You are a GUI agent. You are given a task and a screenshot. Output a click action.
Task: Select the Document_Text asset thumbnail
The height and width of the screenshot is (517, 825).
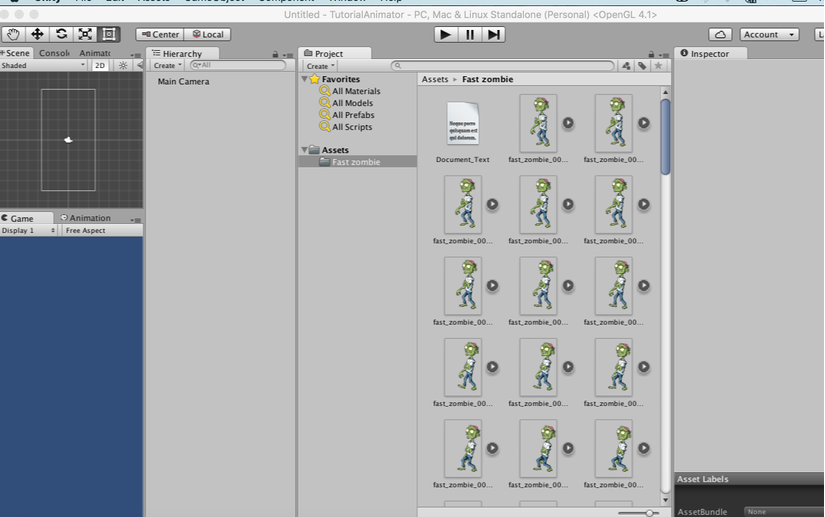pos(462,125)
